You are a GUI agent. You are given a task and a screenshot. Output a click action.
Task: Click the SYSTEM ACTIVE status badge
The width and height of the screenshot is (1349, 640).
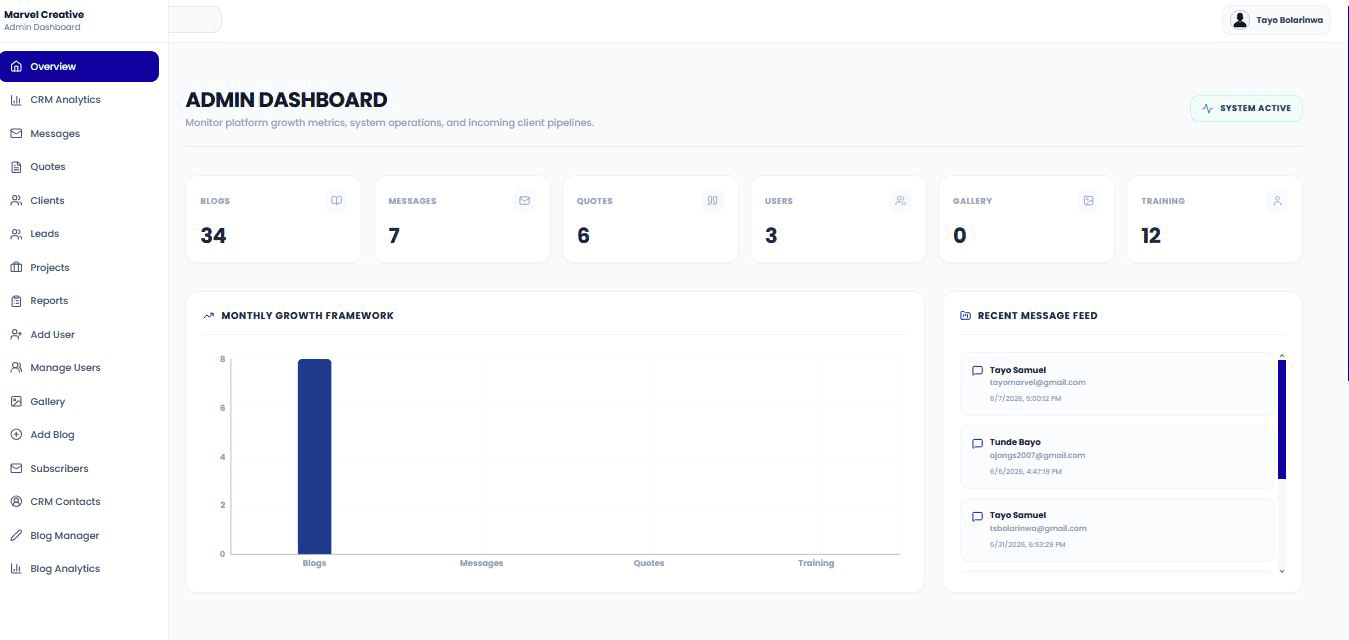tap(1246, 108)
